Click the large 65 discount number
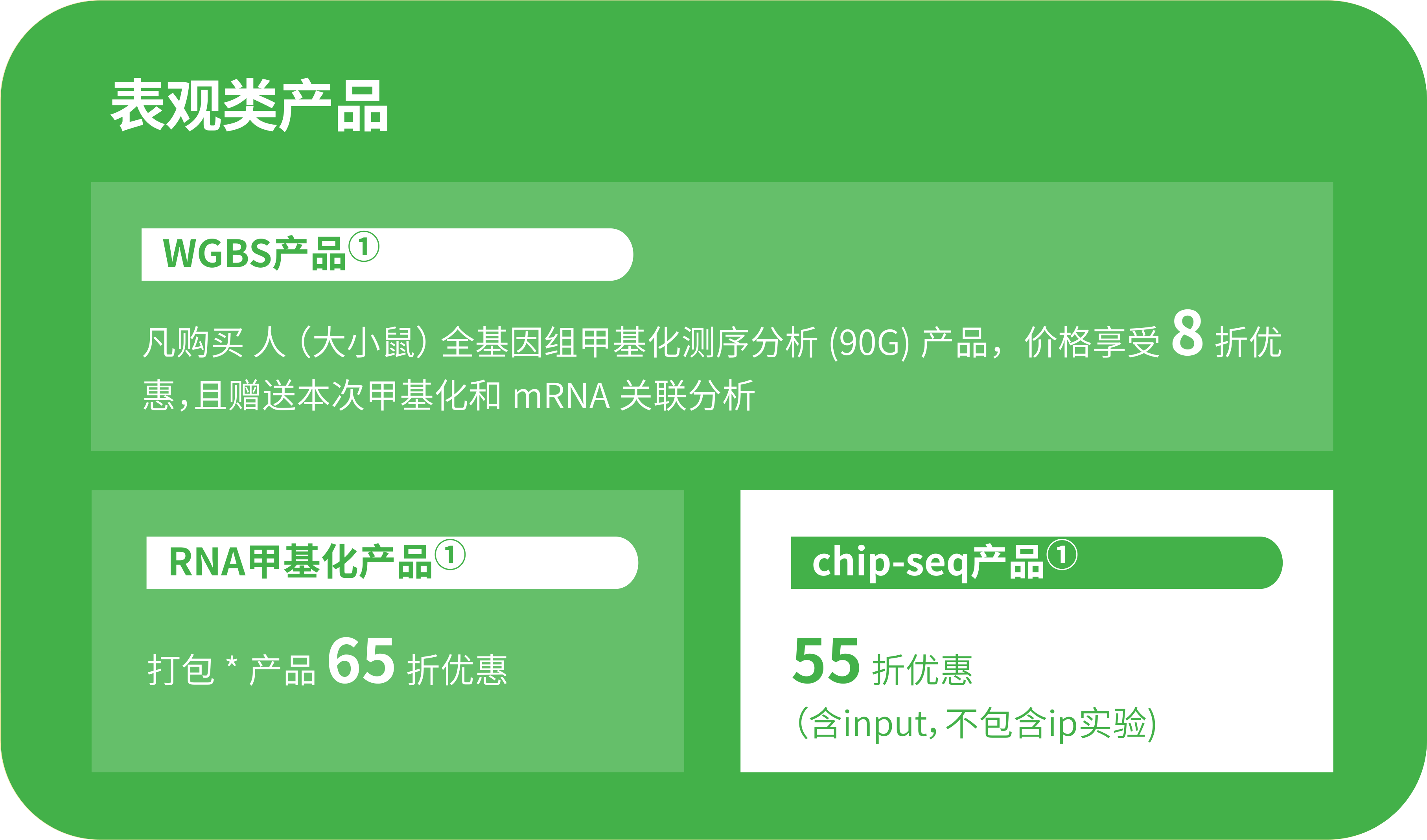This screenshot has width=1427, height=840. tap(361, 660)
